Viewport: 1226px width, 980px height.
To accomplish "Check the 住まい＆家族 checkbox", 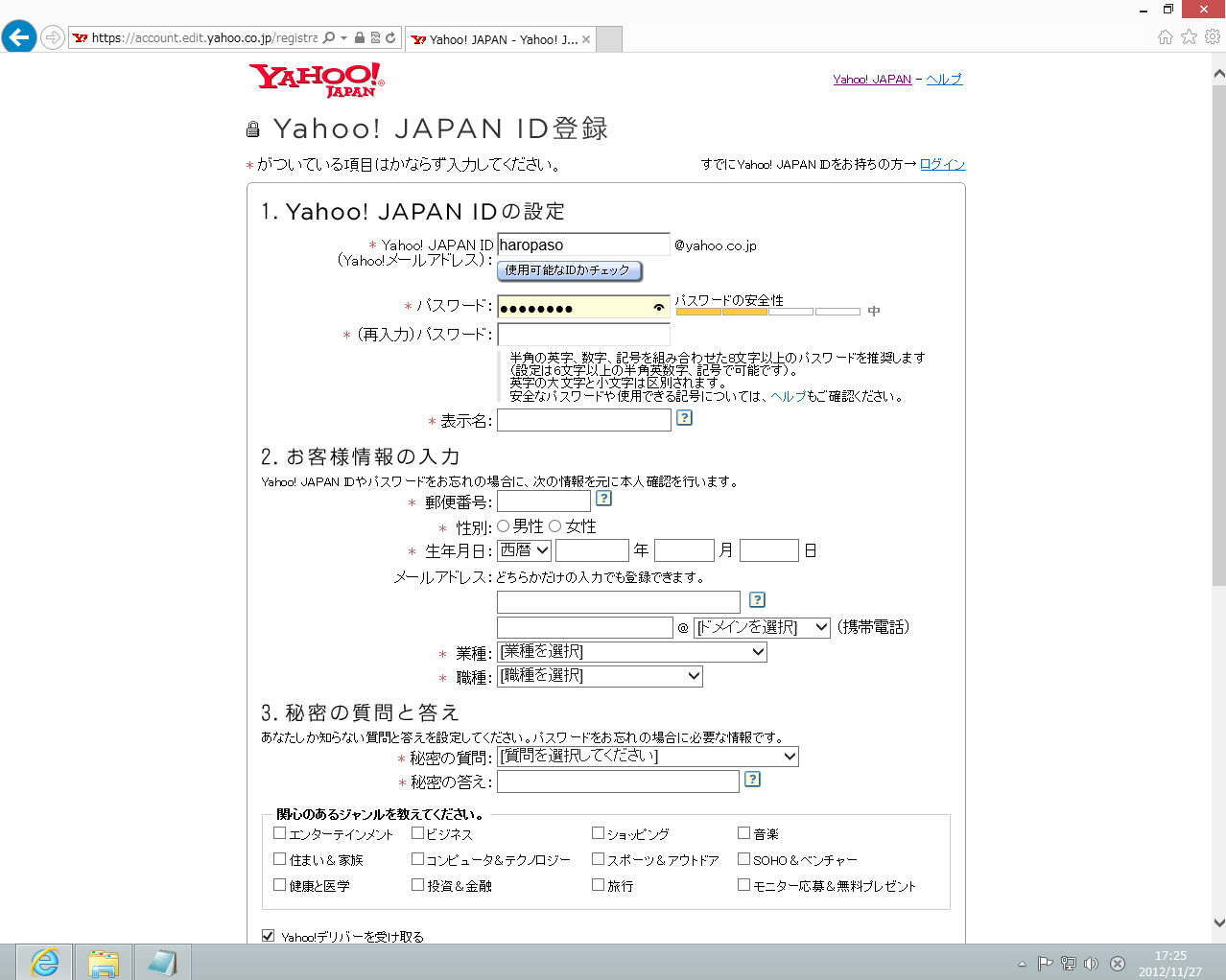I will pyautogui.click(x=280, y=859).
